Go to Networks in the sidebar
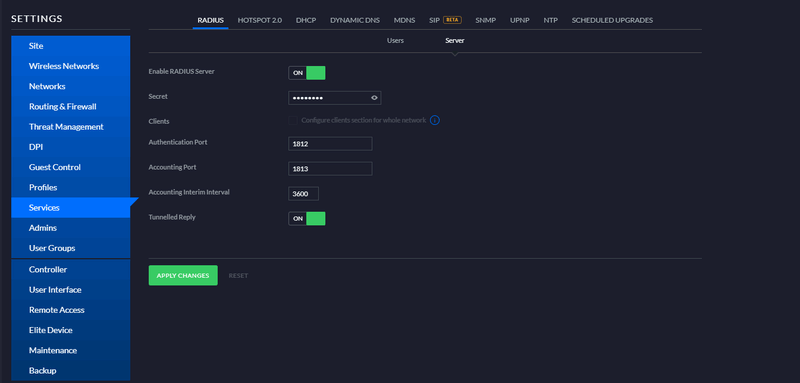This screenshot has height=383, width=800. pyautogui.click(x=70, y=86)
